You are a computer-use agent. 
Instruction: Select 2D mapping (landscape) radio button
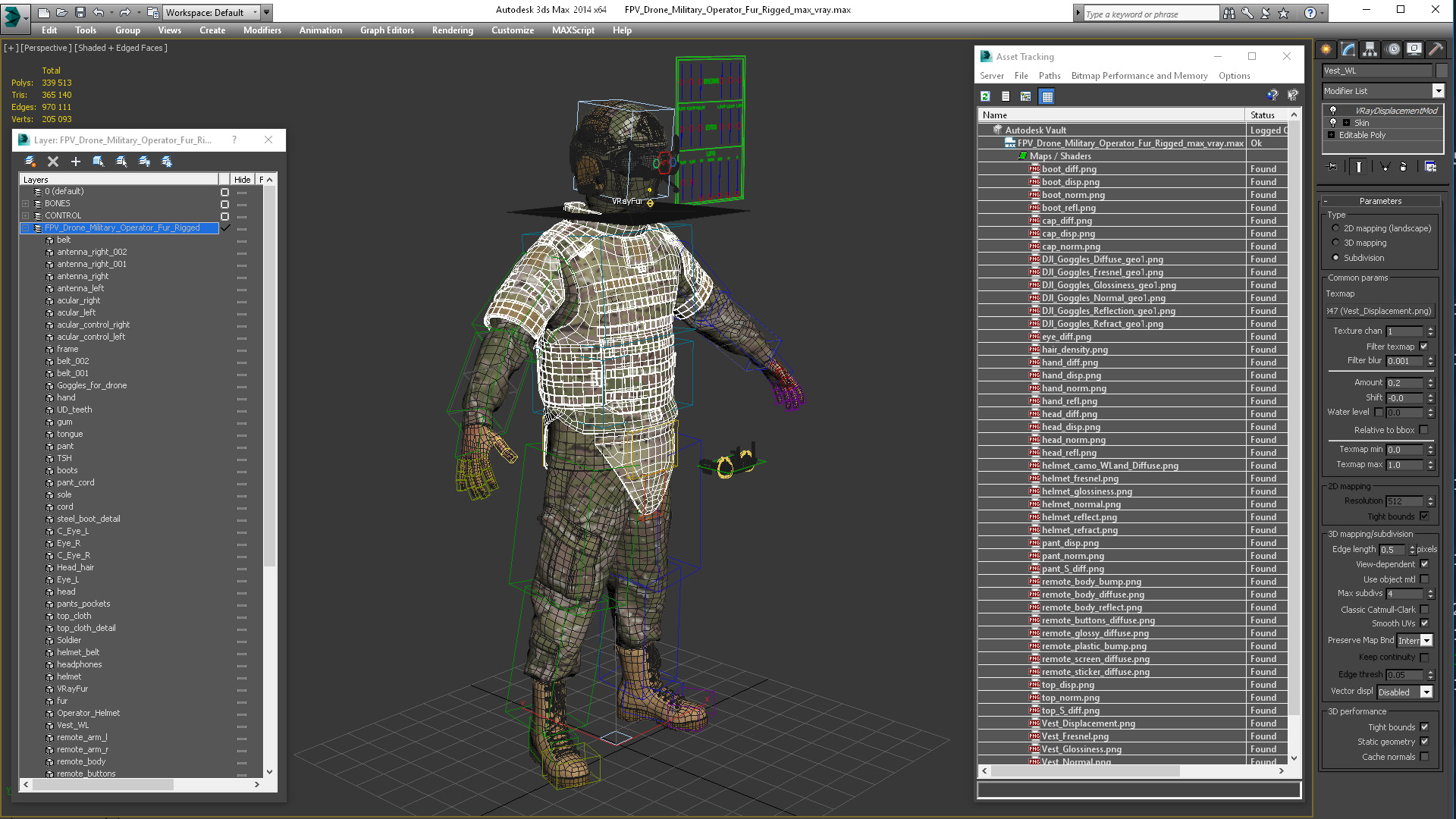[1335, 228]
